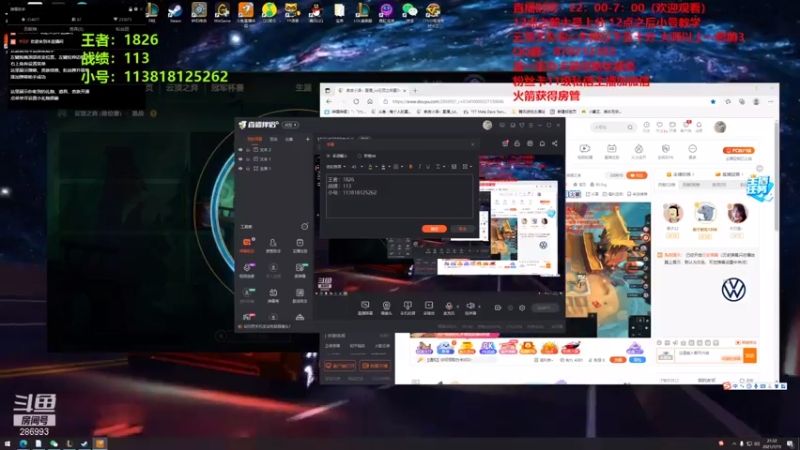Open the text alignment dropdown
800x450 pixels.
(439, 166)
